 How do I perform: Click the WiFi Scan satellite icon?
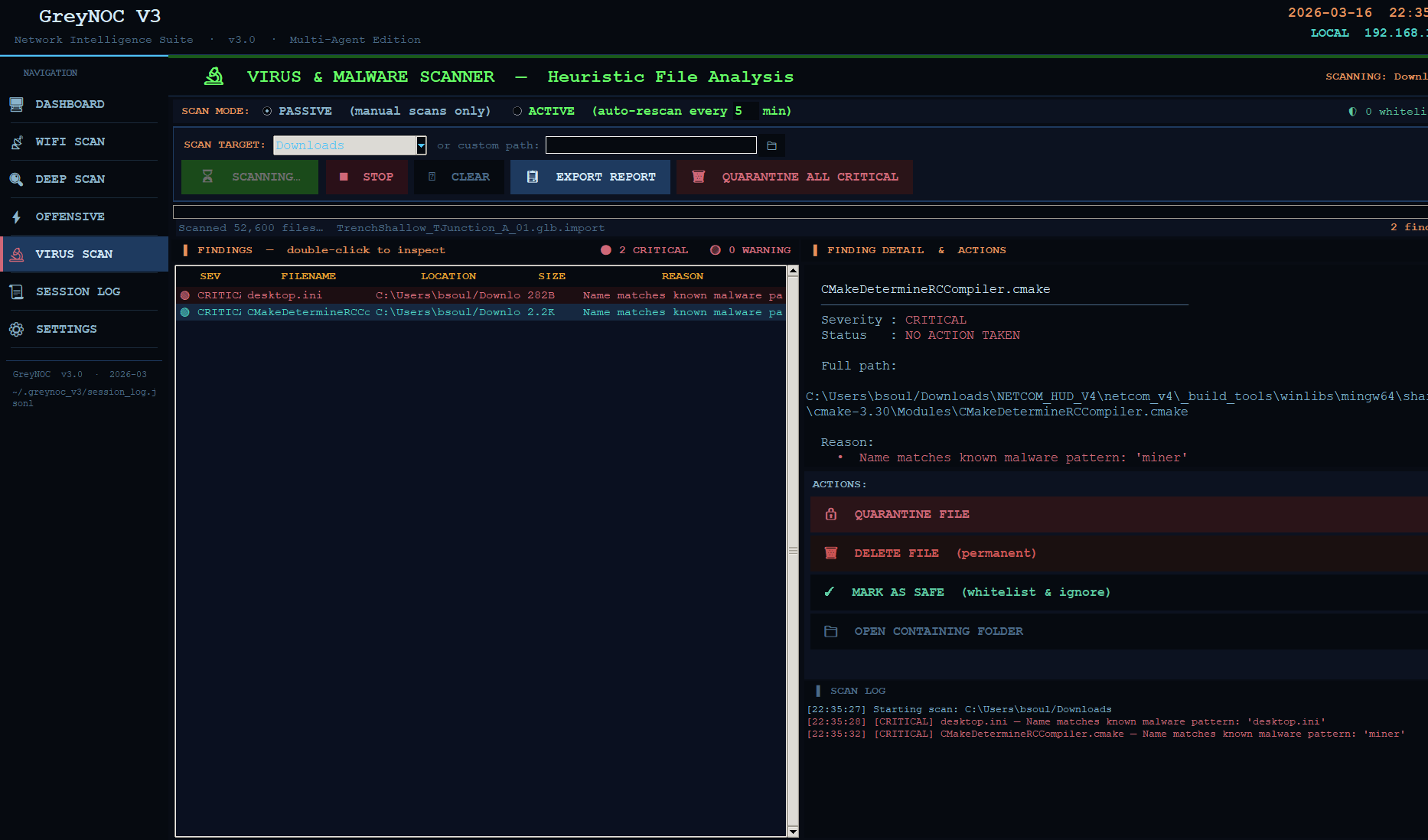(x=16, y=142)
